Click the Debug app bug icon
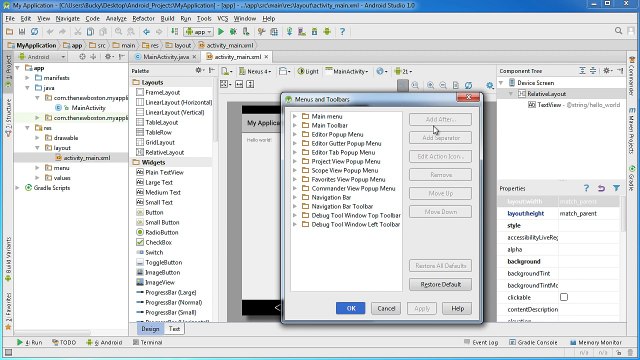The height and width of the screenshot is (360, 640). [x=233, y=31]
